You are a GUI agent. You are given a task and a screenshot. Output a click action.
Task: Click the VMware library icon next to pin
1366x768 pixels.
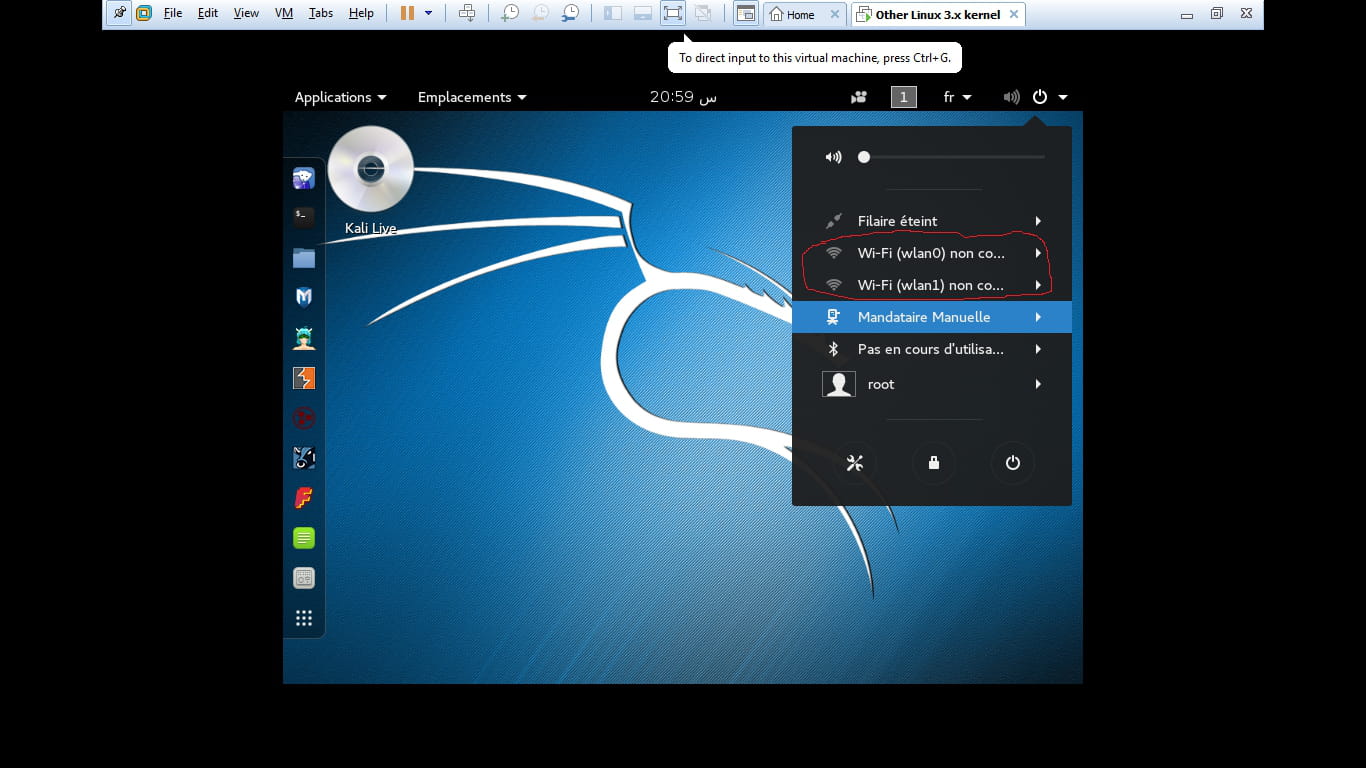click(x=144, y=13)
